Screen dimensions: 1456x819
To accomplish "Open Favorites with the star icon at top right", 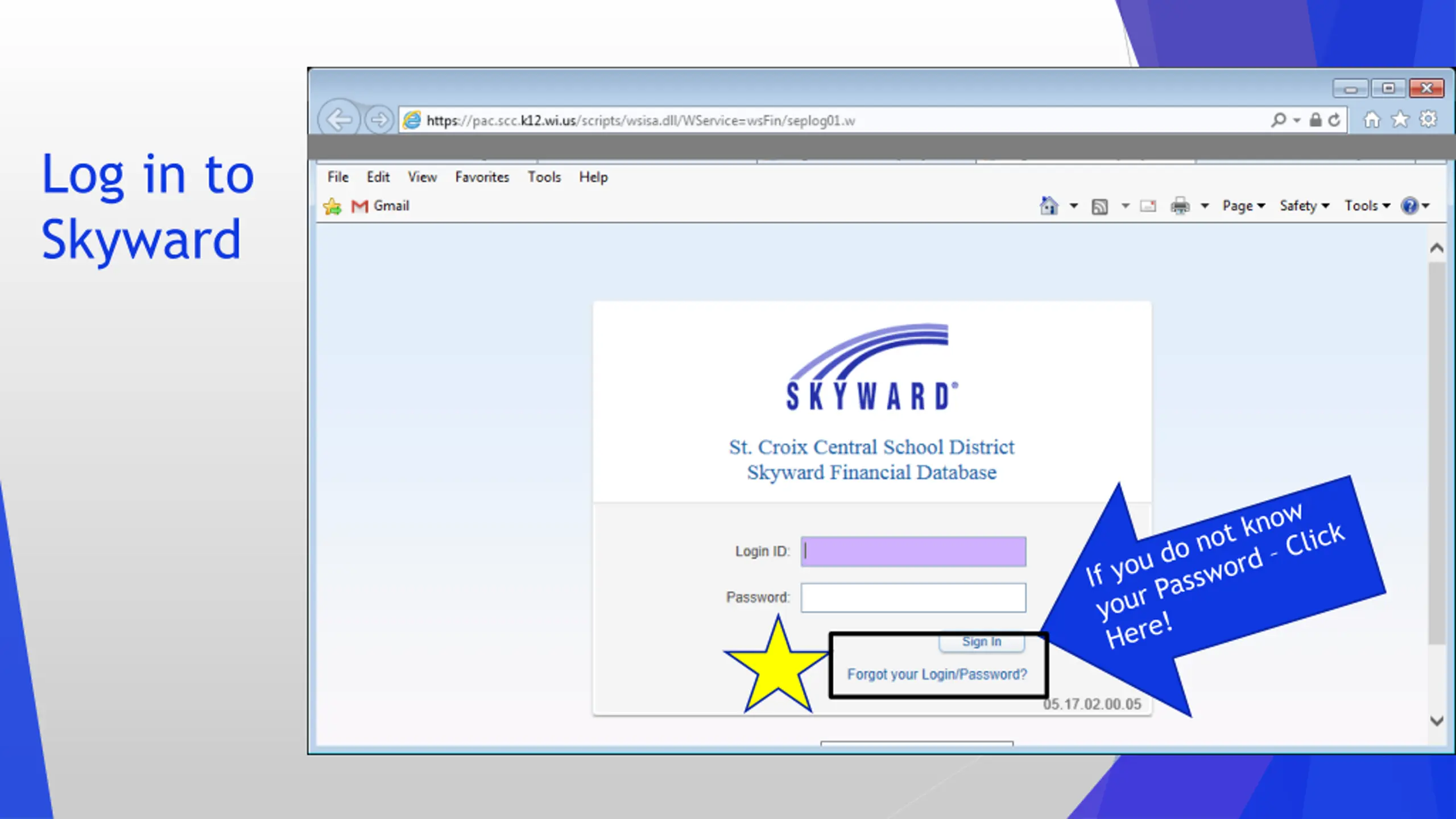I will click(1400, 119).
